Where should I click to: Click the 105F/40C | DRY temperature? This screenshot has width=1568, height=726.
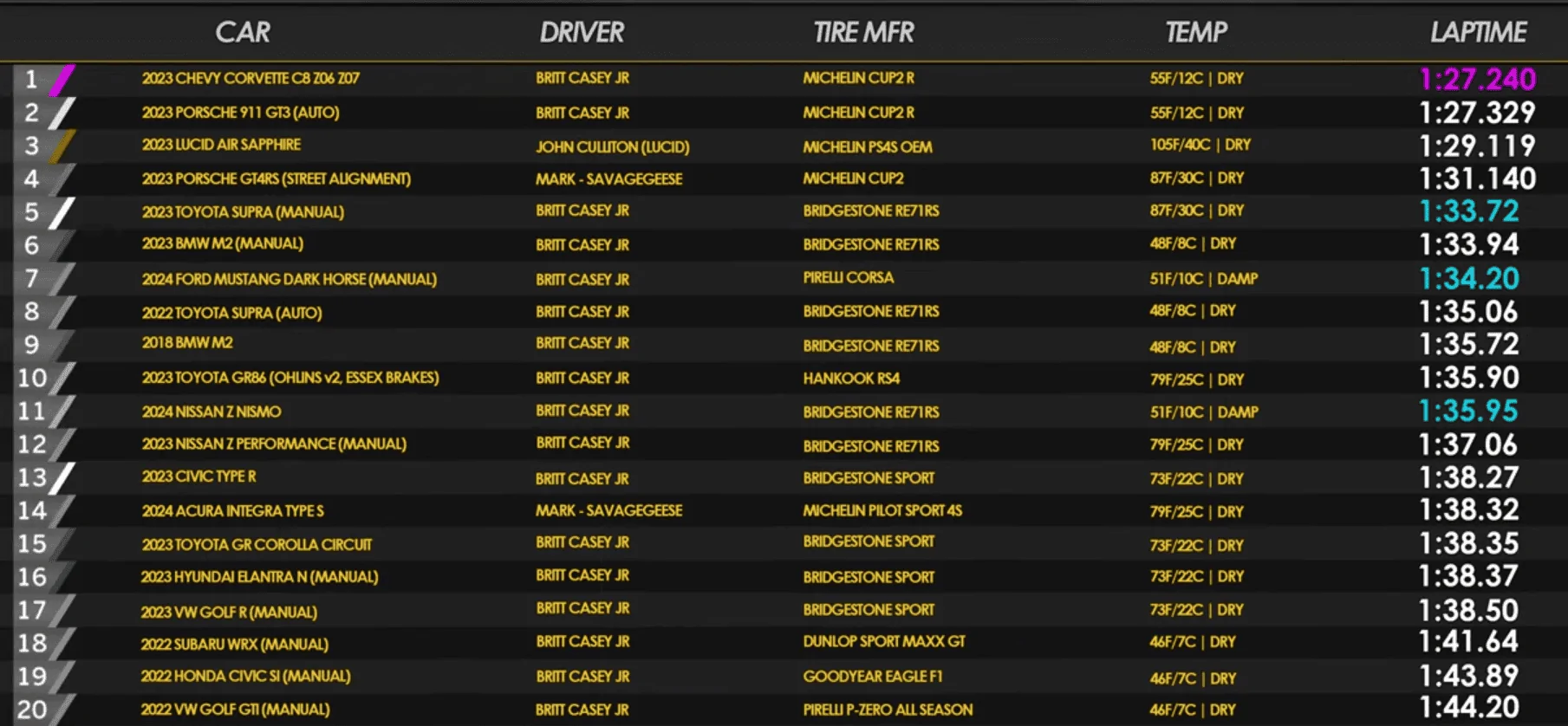click(x=1200, y=145)
